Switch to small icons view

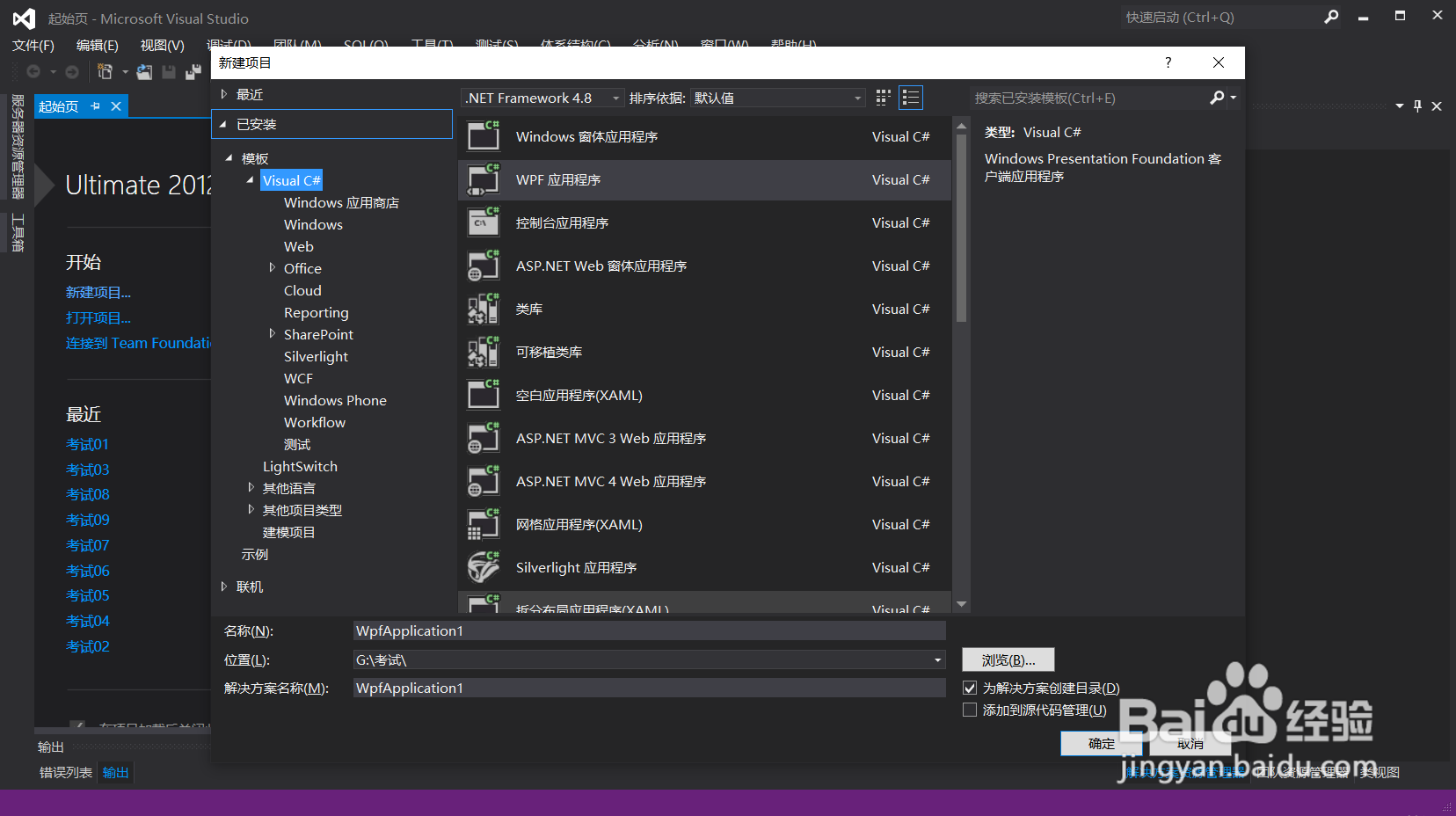(884, 98)
